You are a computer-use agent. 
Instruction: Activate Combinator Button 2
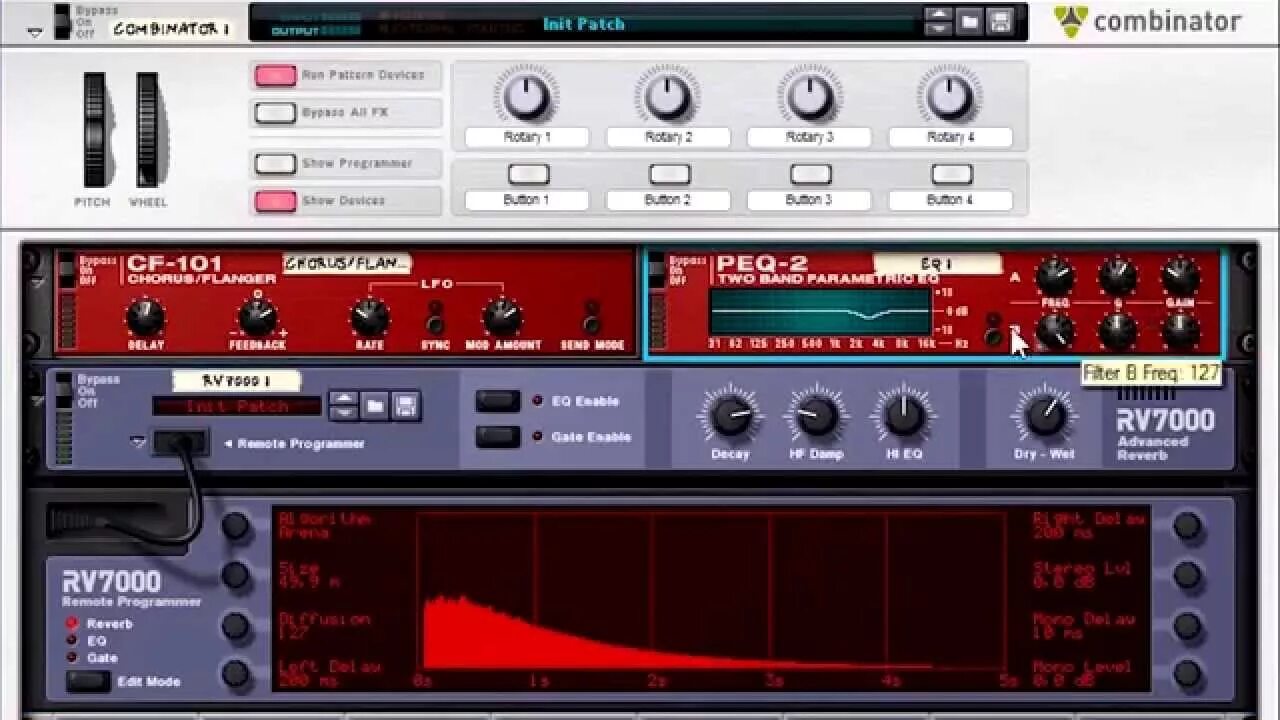tap(669, 175)
